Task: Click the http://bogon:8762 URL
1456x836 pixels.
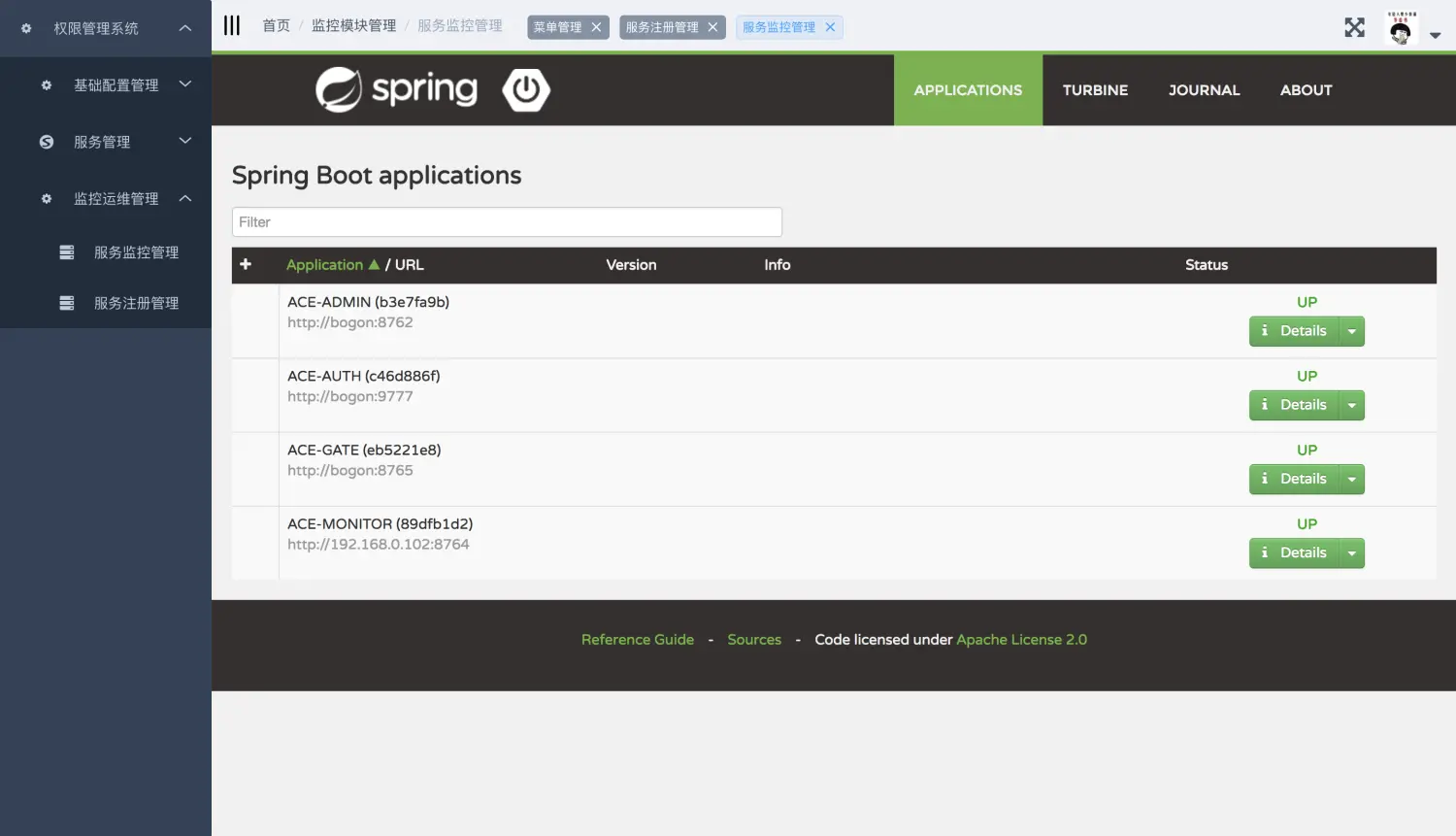Action: click(349, 322)
